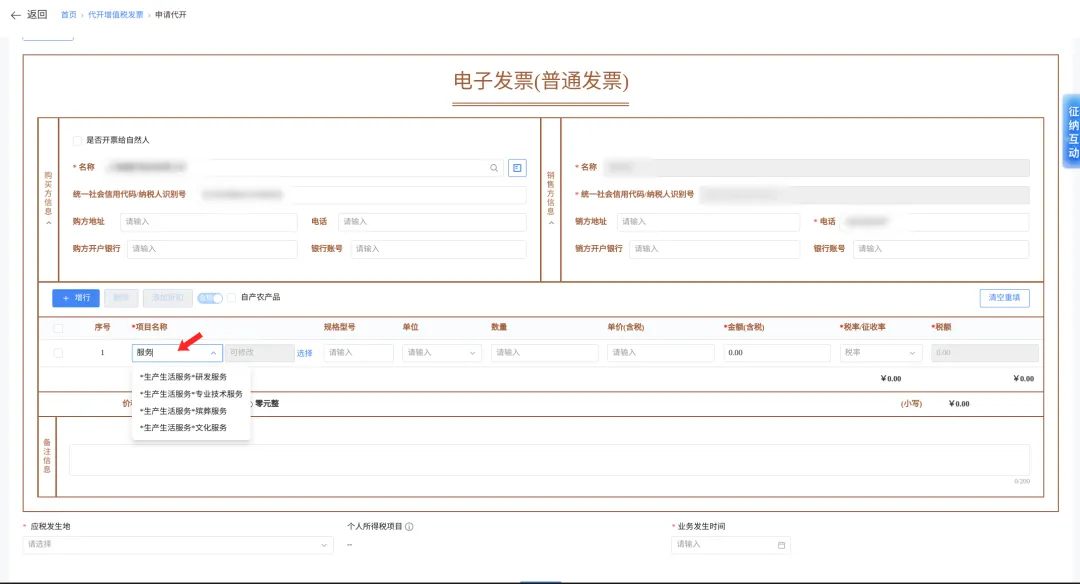Viewport: 1080px width, 584px height.
Task: Click the 项目名称 field containing 服务
Action: (177, 353)
